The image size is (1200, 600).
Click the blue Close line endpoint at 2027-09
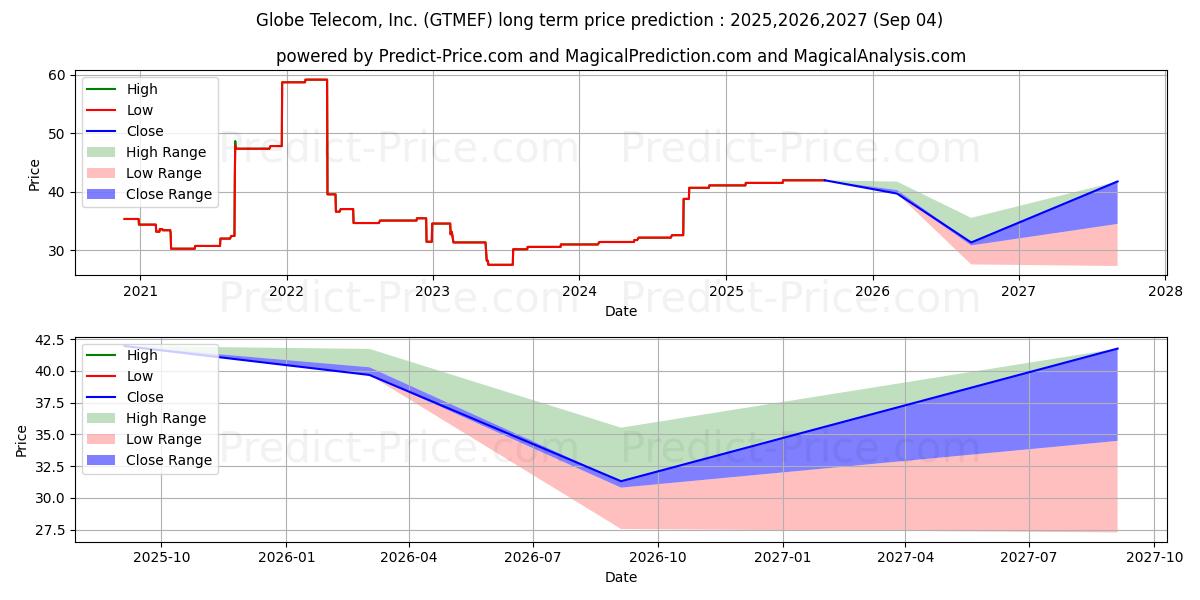pos(1117,348)
